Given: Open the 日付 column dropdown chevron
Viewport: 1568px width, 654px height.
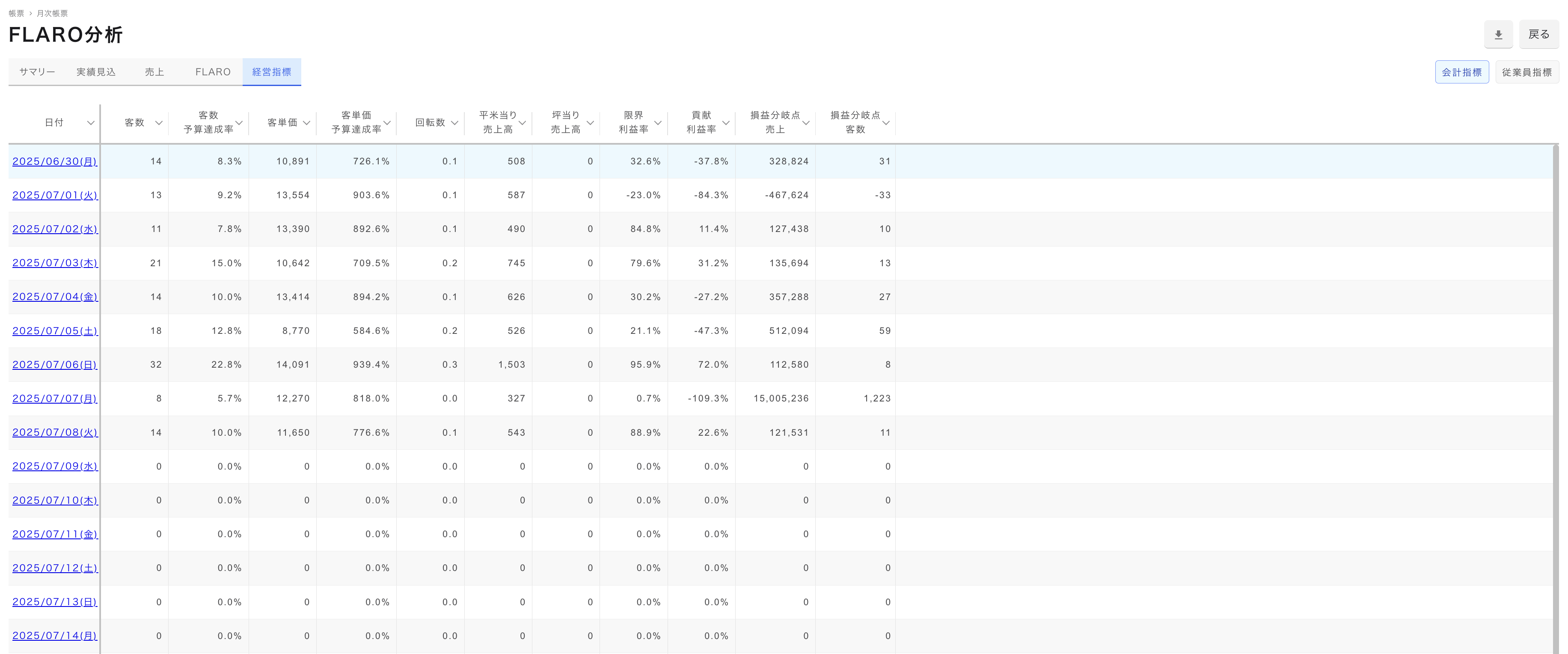Looking at the screenshot, I should click(x=91, y=123).
